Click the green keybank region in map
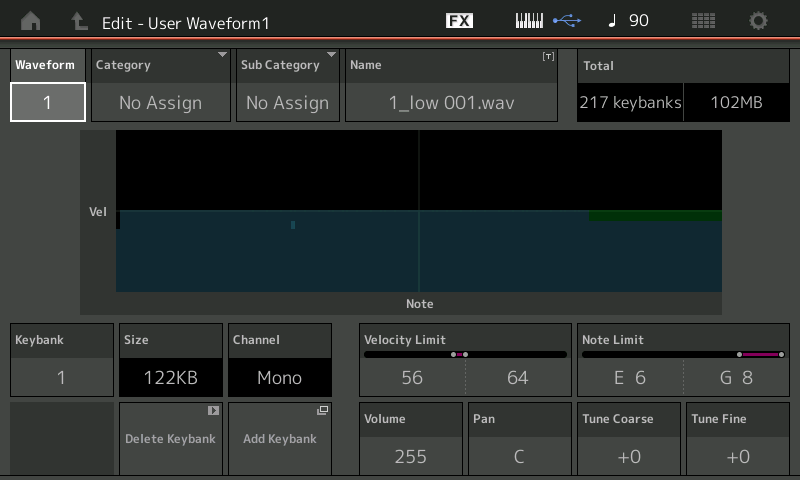This screenshot has width=800, height=480. (x=655, y=216)
